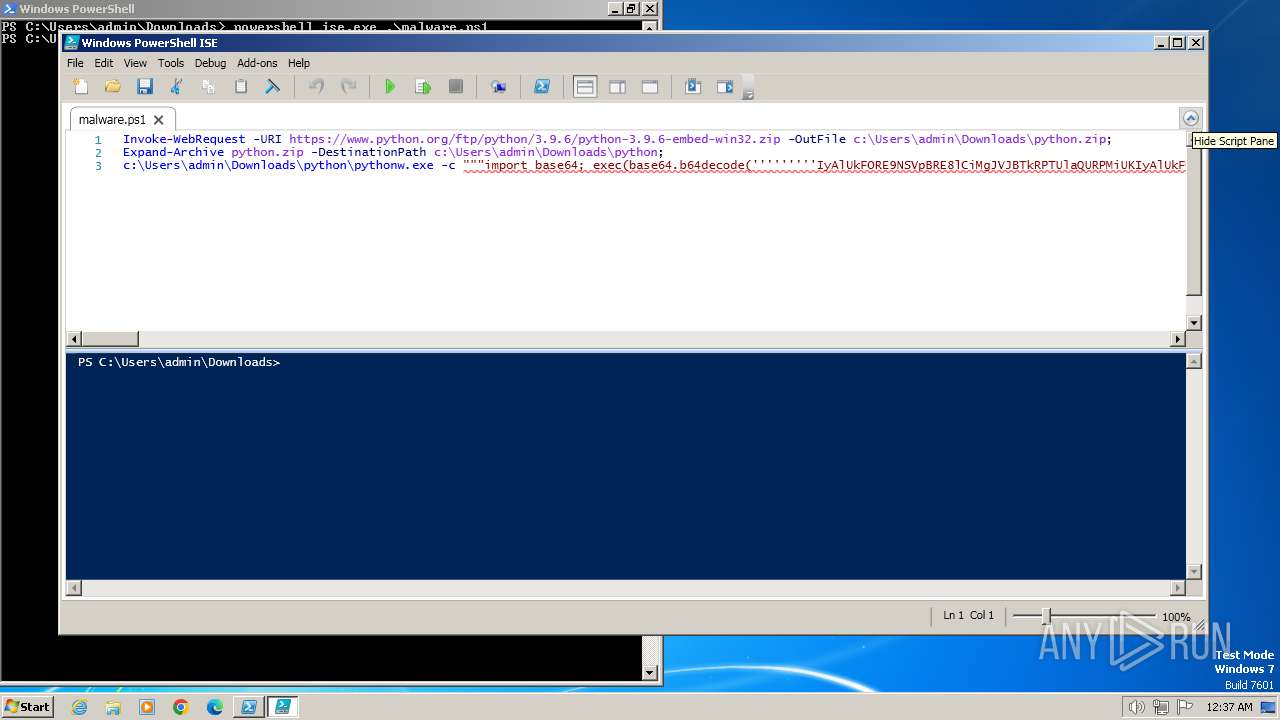
Task: Click pythonw.exe path on line 3
Action: (x=278, y=165)
